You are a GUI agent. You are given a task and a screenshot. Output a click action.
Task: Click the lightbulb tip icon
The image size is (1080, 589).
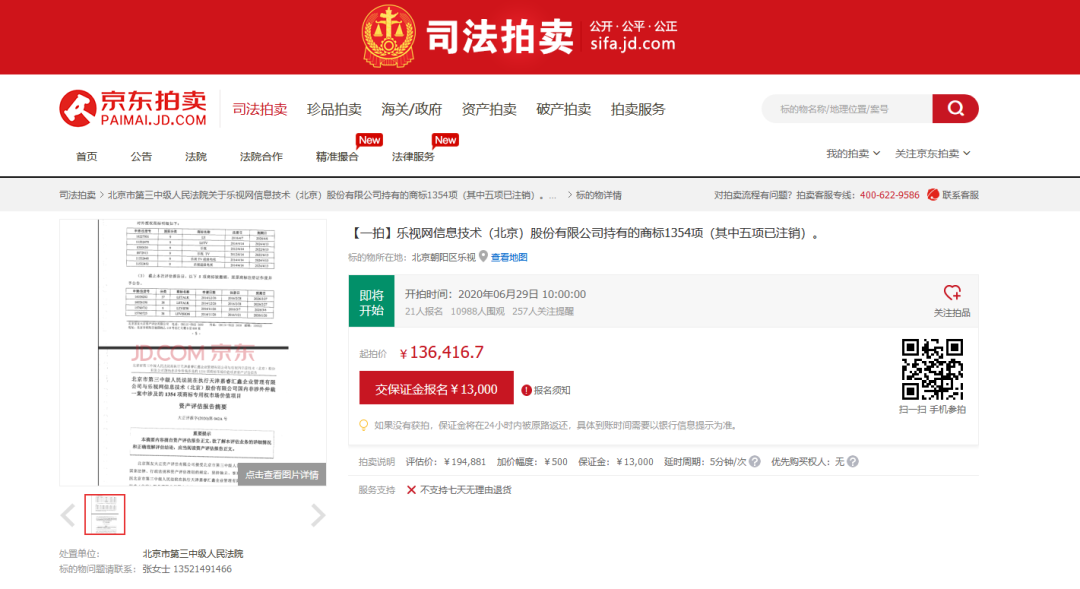pyautogui.click(x=364, y=425)
